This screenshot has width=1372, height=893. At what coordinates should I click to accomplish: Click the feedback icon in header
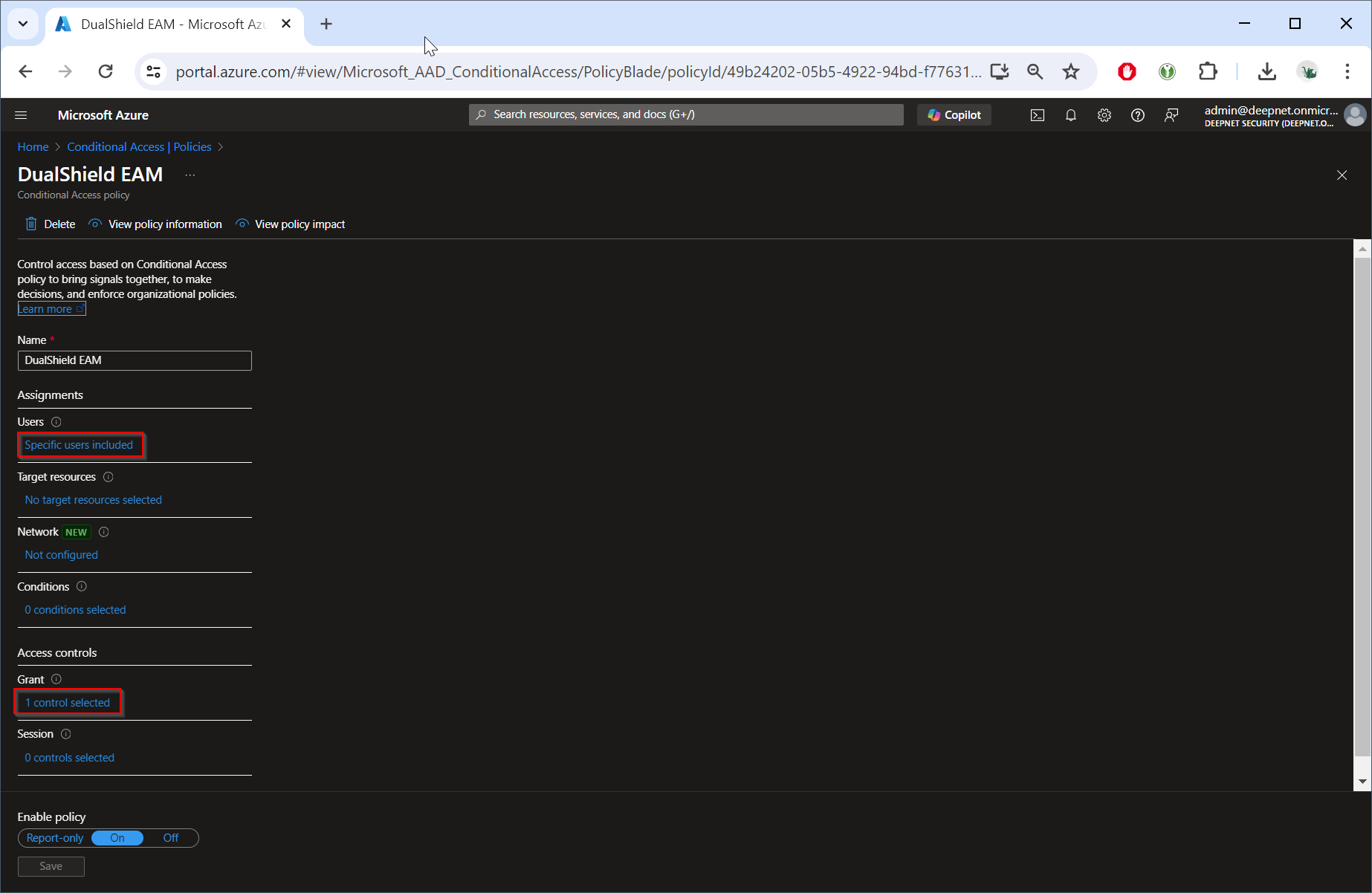1171,115
